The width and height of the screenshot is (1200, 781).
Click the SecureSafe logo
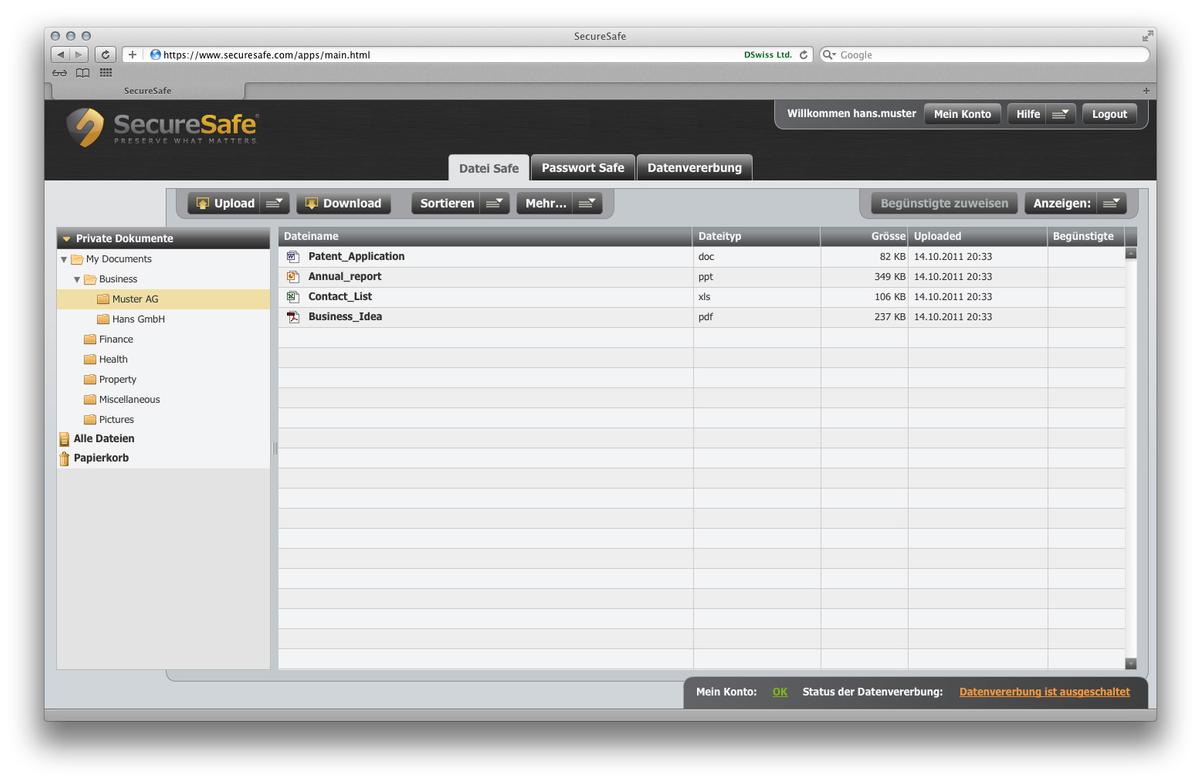click(x=162, y=127)
